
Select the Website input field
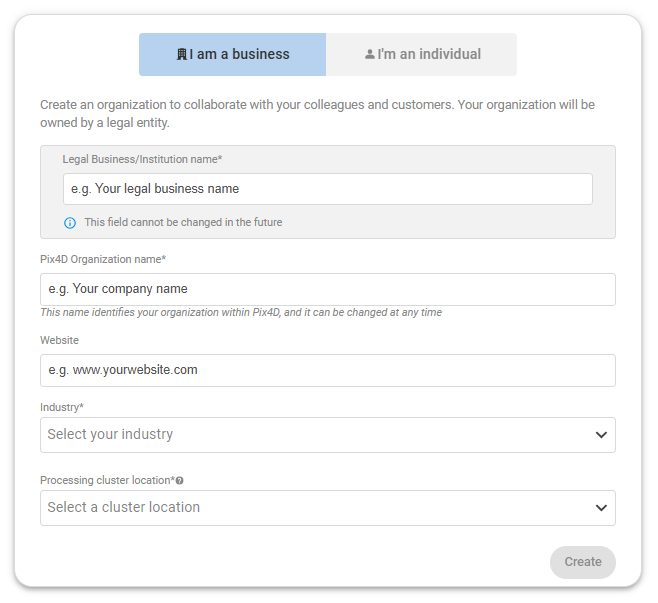[327, 370]
